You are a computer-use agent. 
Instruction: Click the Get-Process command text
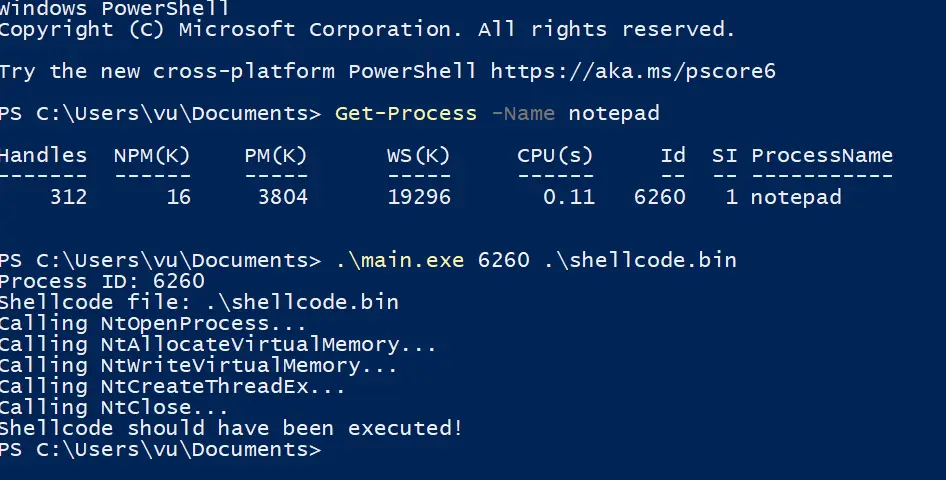tap(406, 113)
